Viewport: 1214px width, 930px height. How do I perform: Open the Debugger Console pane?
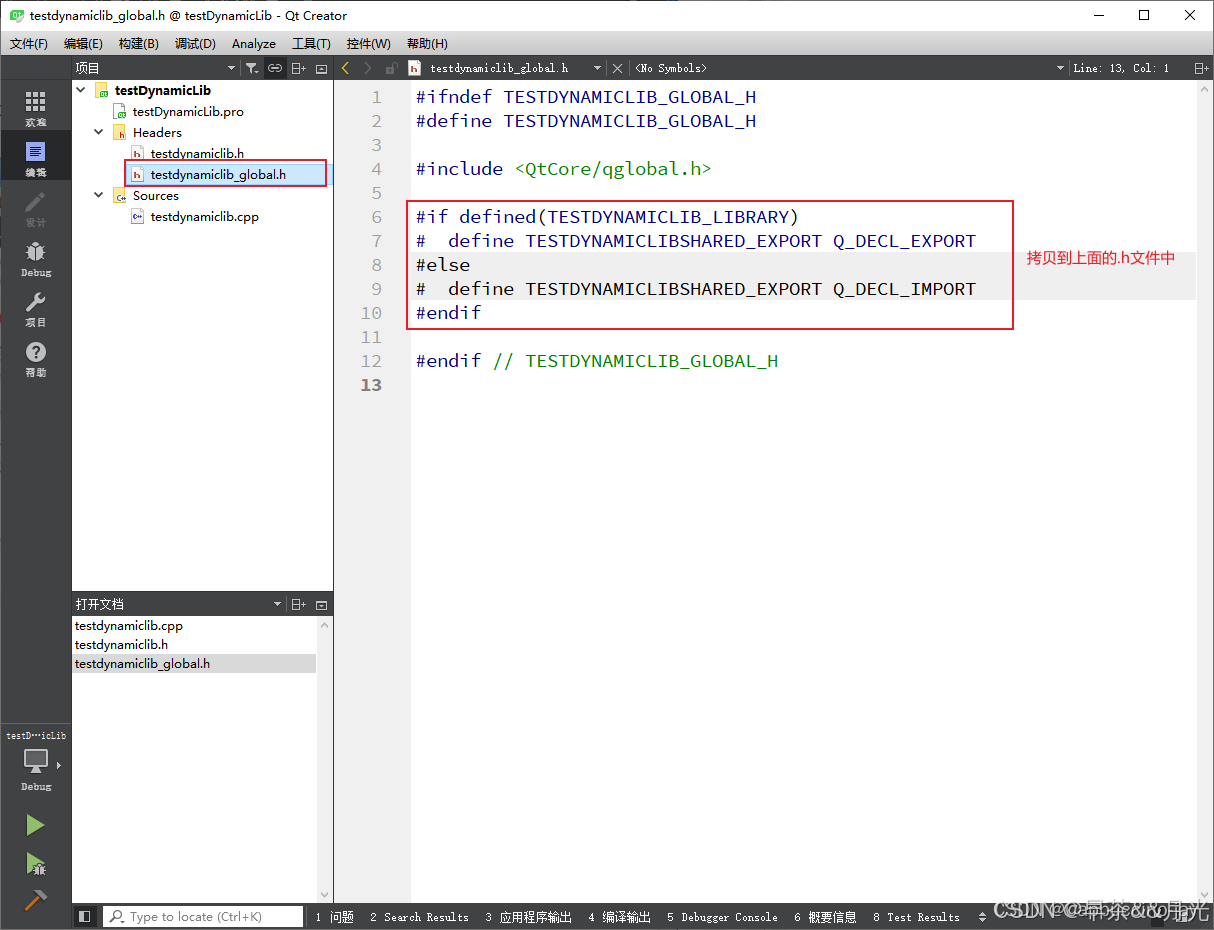click(x=722, y=917)
